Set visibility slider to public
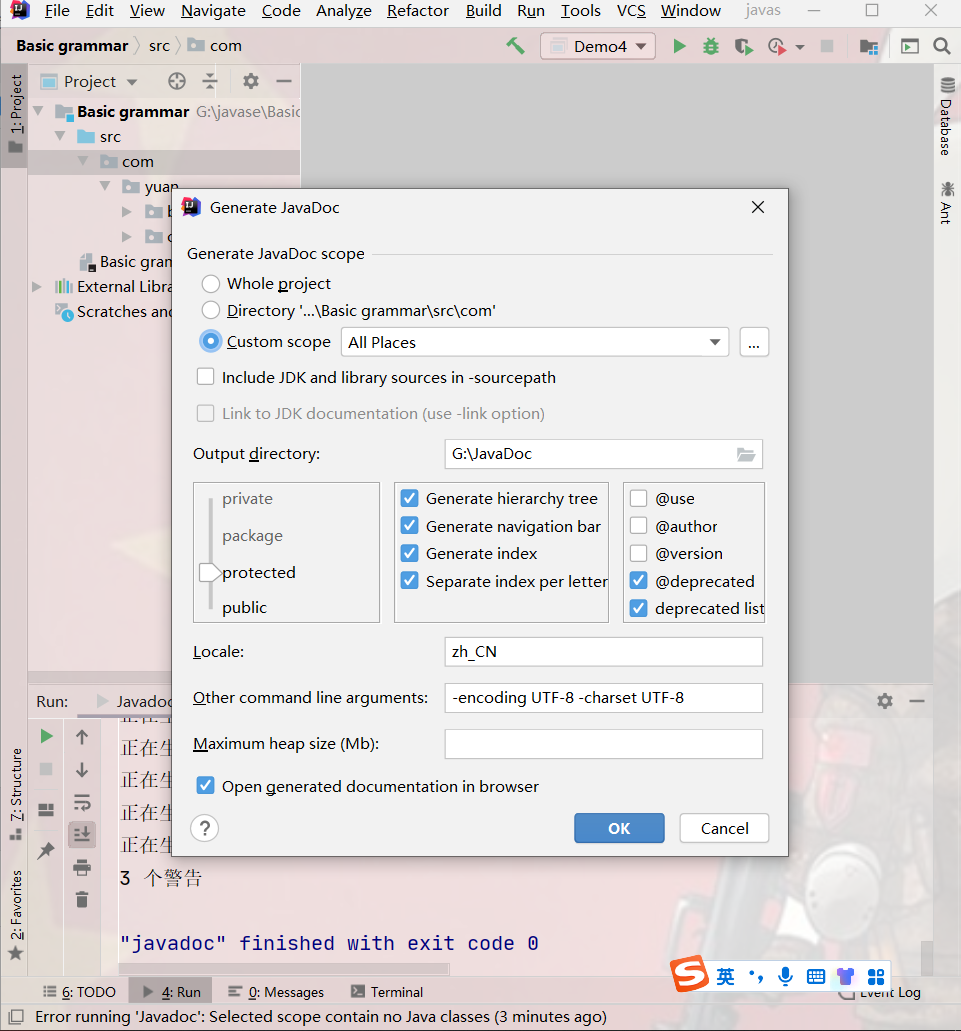961x1031 pixels. (x=245, y=608)
